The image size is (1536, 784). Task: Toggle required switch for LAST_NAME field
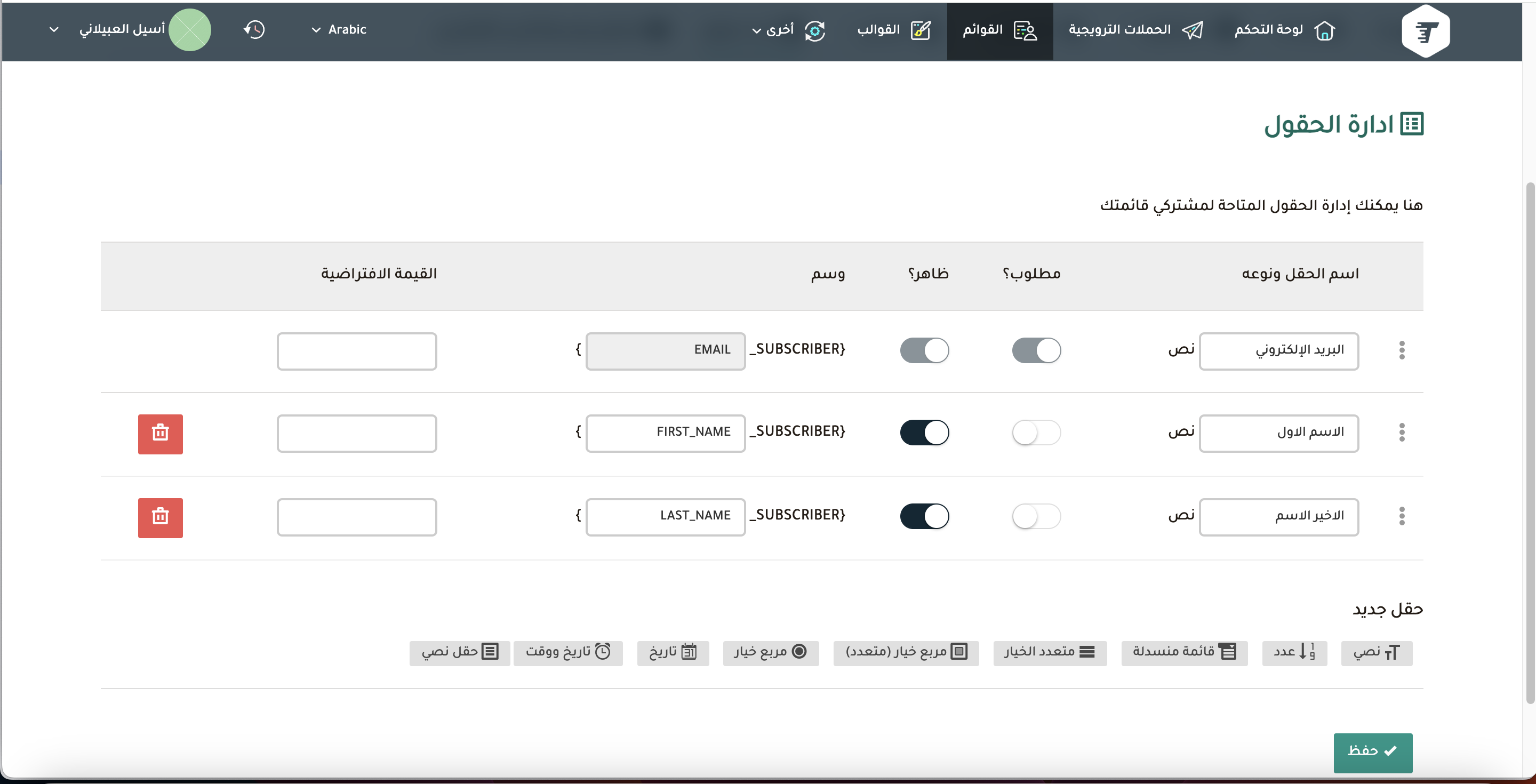coord(1036,516)
